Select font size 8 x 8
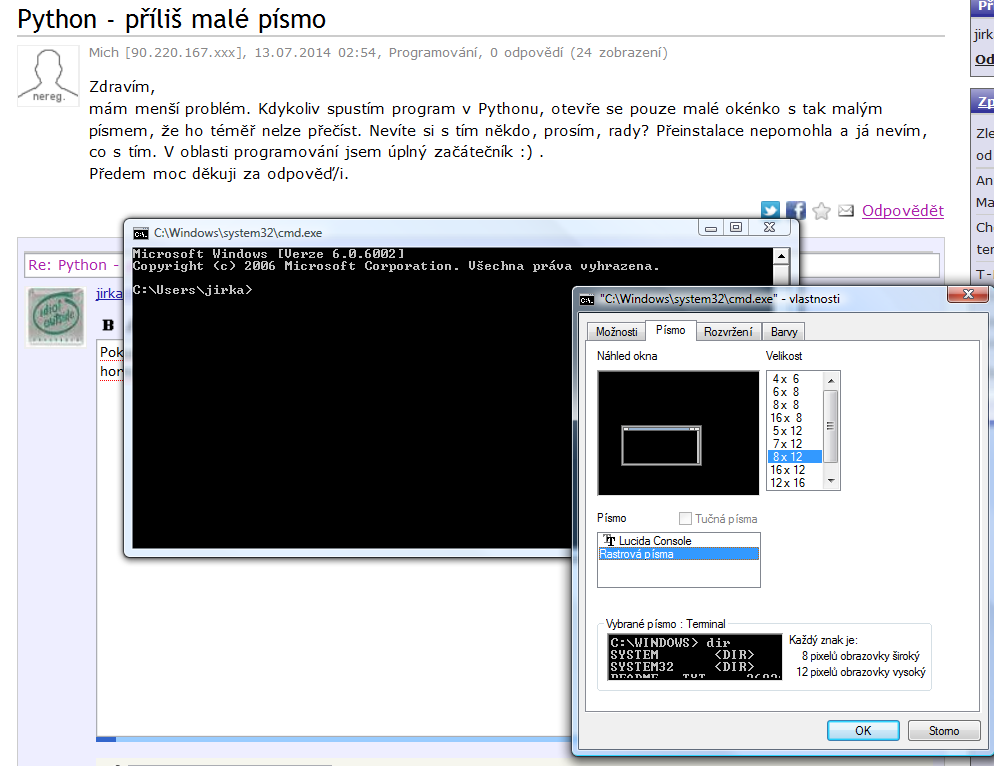The image size is (994, 766). pyautogui.click(x=795, y=405)
